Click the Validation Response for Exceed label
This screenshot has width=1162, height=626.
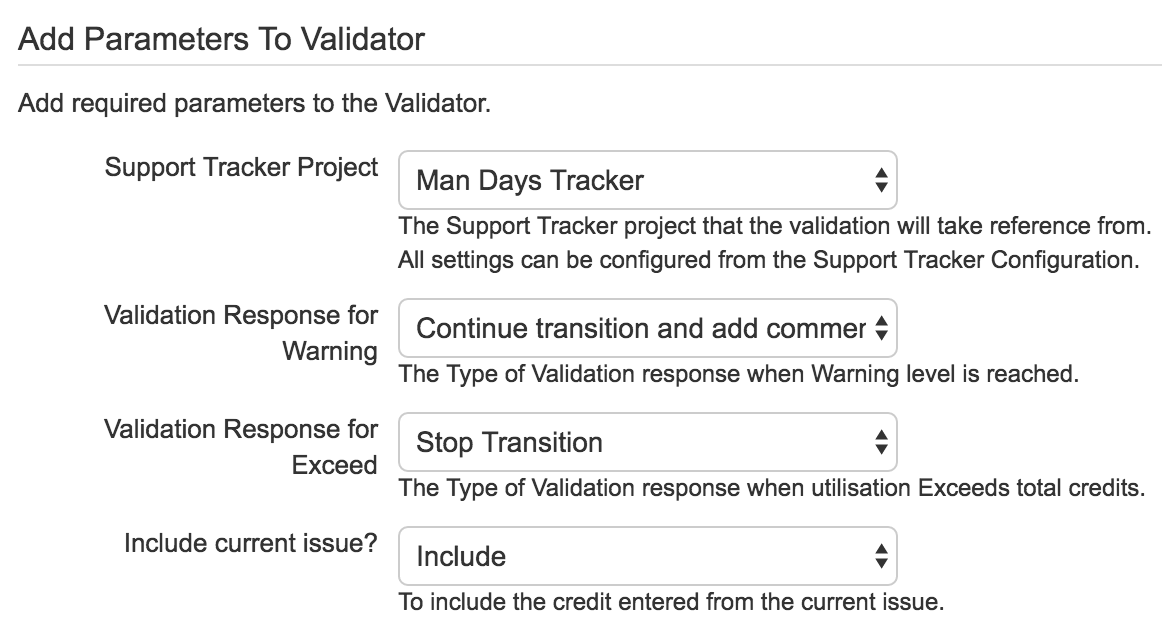pyautogui.click(x=241, y=446)
